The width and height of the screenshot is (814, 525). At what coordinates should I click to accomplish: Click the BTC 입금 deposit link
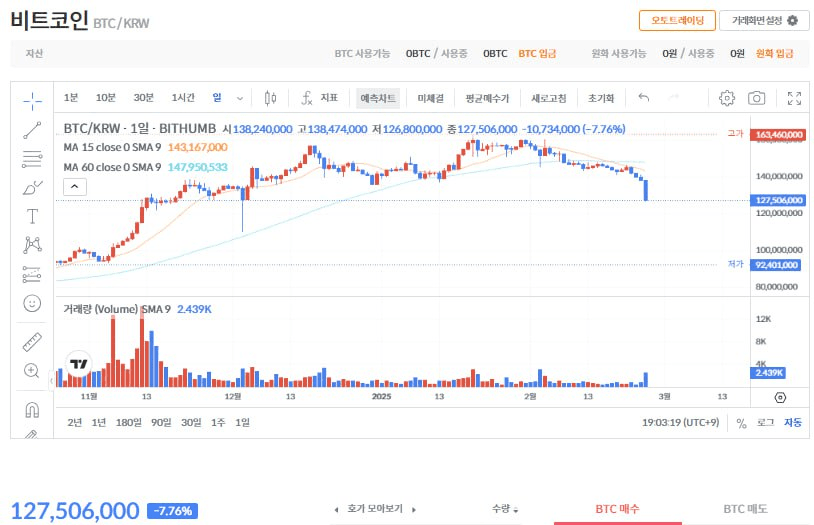pos(537,53)
